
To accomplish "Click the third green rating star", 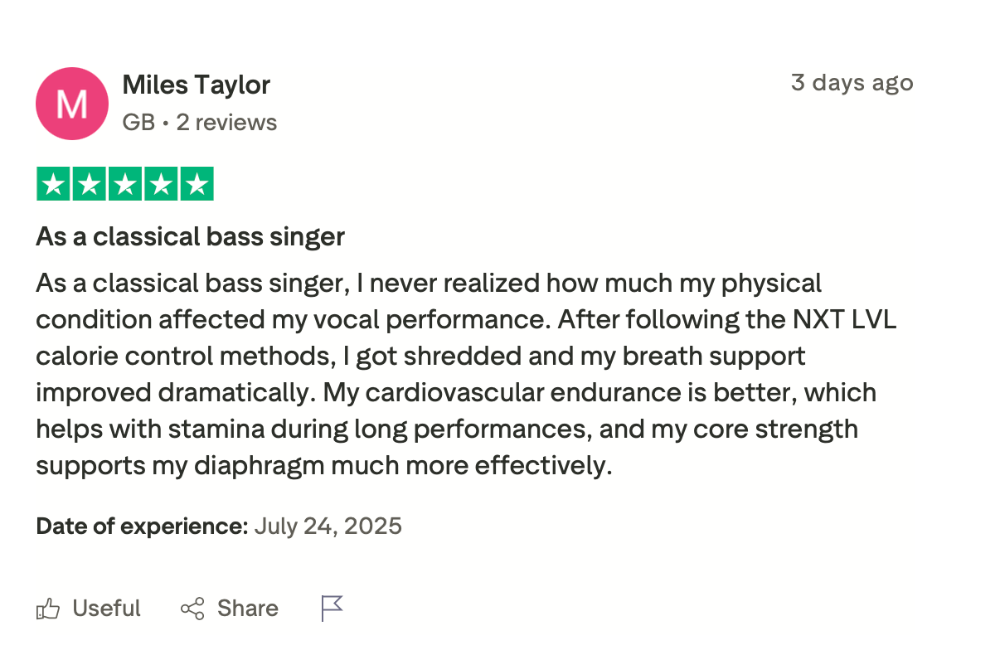I will coord(125,184).
